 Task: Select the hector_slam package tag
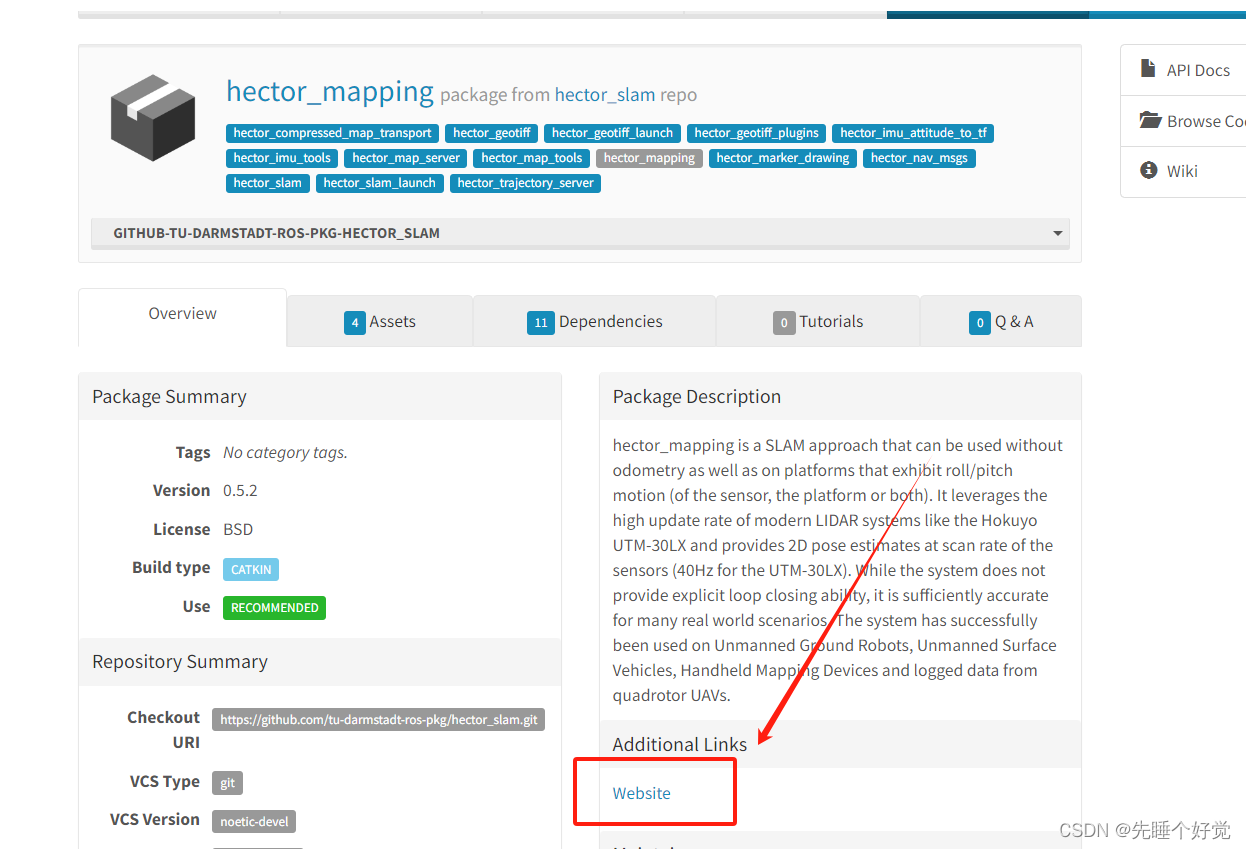(x=268, y=183)
